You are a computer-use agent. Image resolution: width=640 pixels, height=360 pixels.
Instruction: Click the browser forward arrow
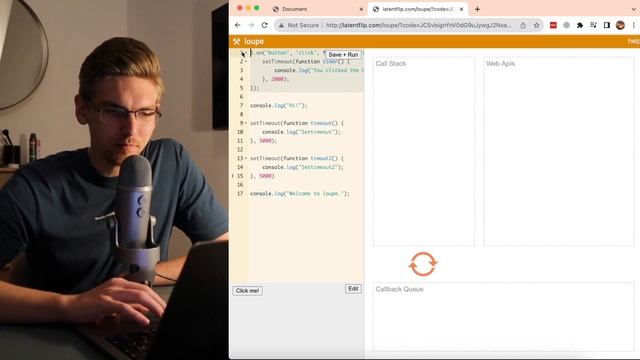pyautogui.click(x=251, y=25)
